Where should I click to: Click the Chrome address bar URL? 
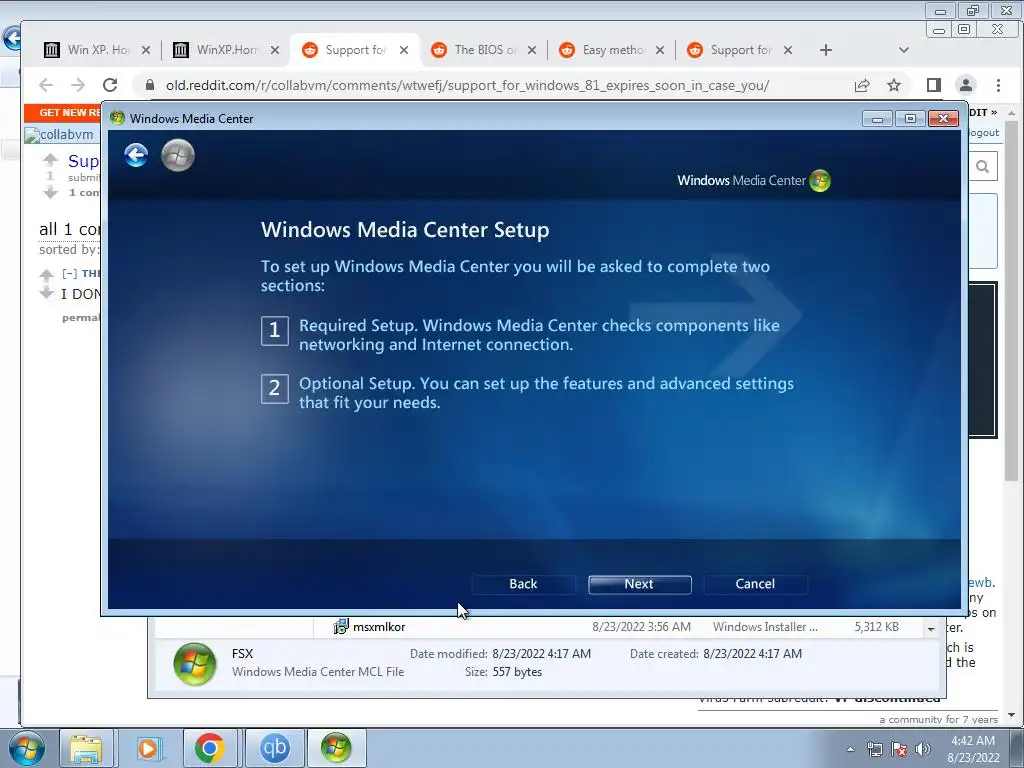(467, 86)
